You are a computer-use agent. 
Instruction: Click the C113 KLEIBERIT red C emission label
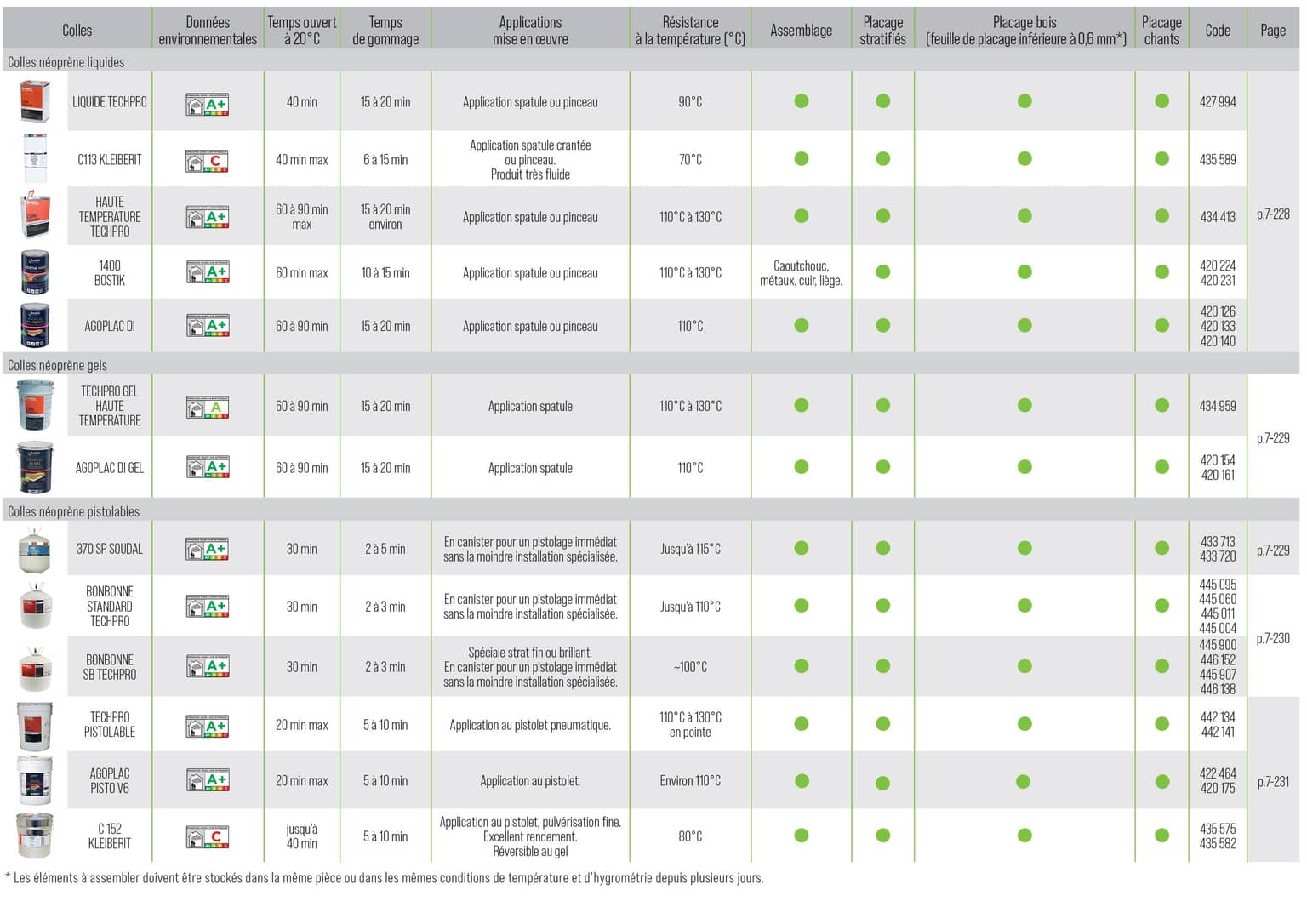click(x=208, y=160)
